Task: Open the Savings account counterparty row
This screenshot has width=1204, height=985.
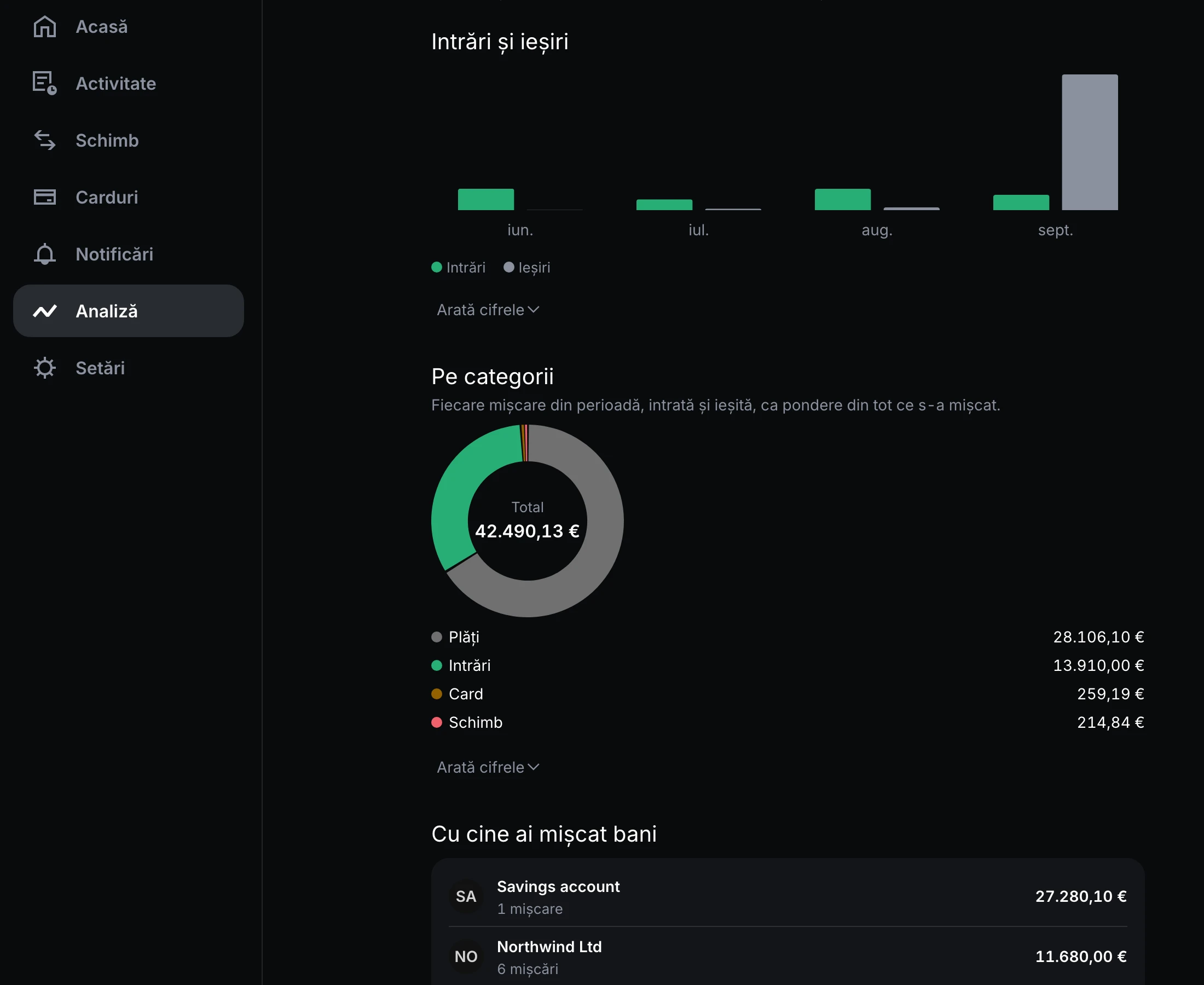Action: 788,896
